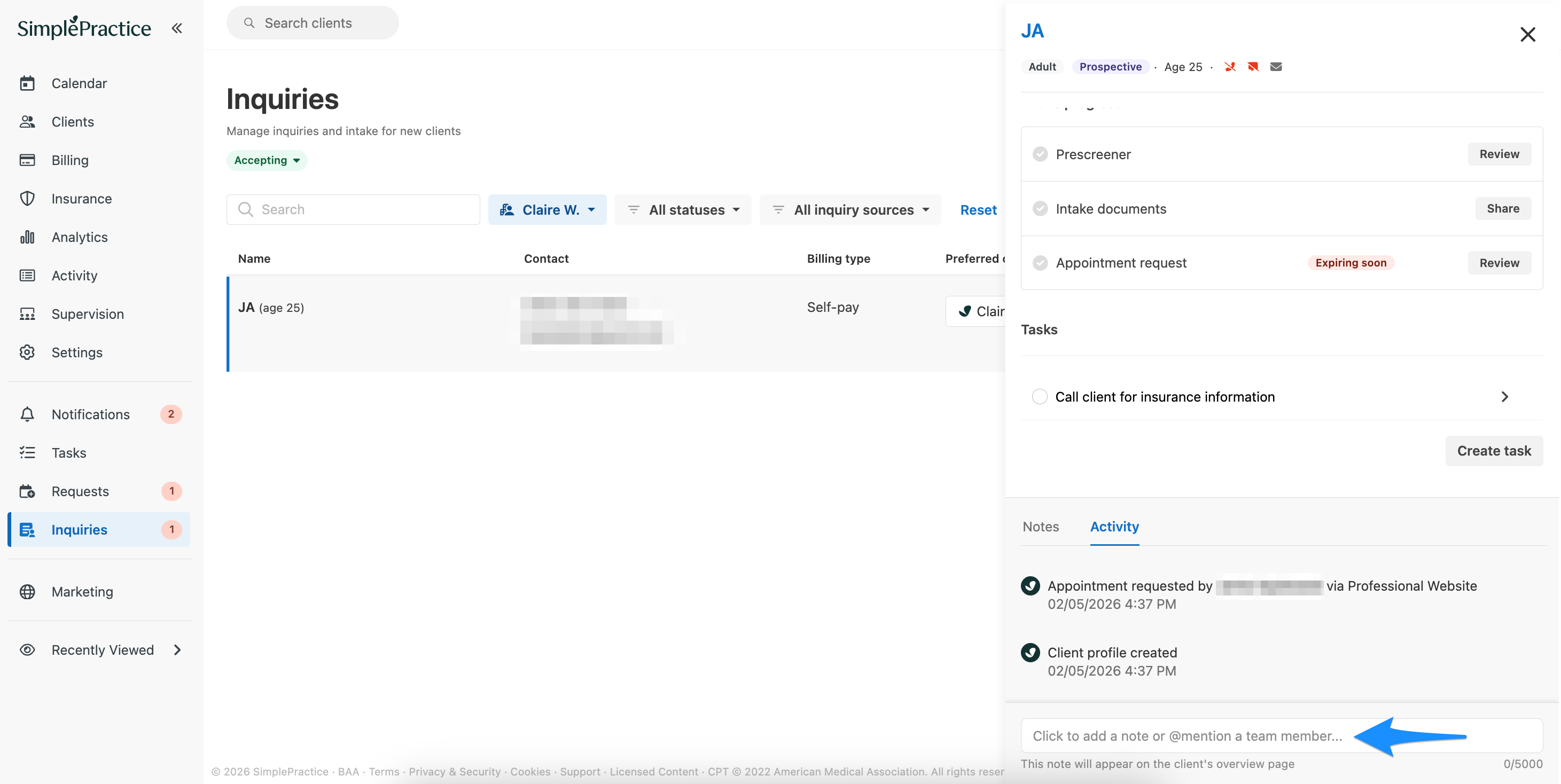1561x784 pixels.
Task: Review the Appointment request
Action: tap(1499, 263)
